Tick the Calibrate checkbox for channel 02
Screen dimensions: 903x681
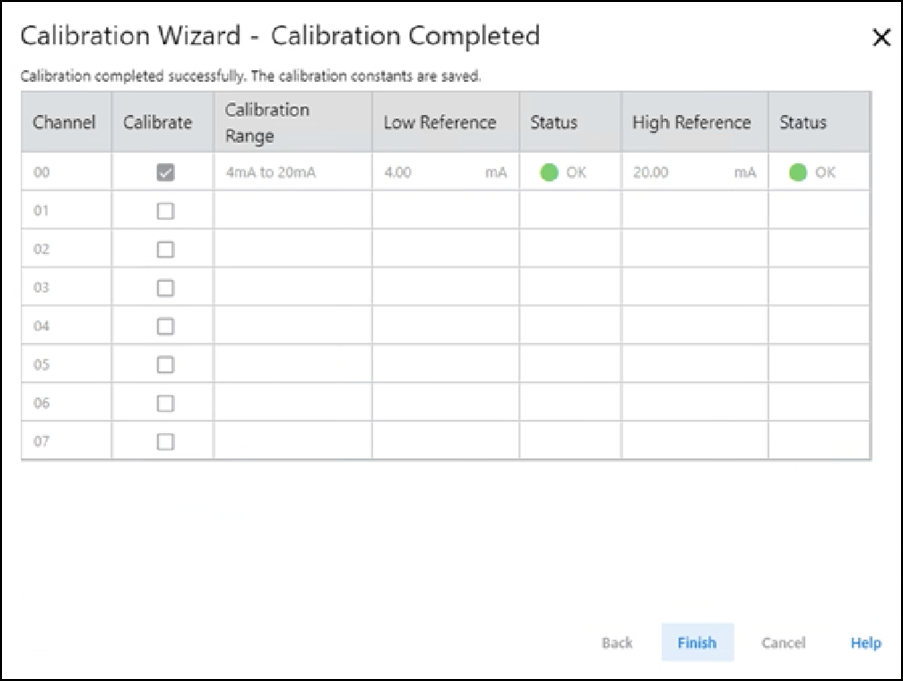click(x=166, y=249)
